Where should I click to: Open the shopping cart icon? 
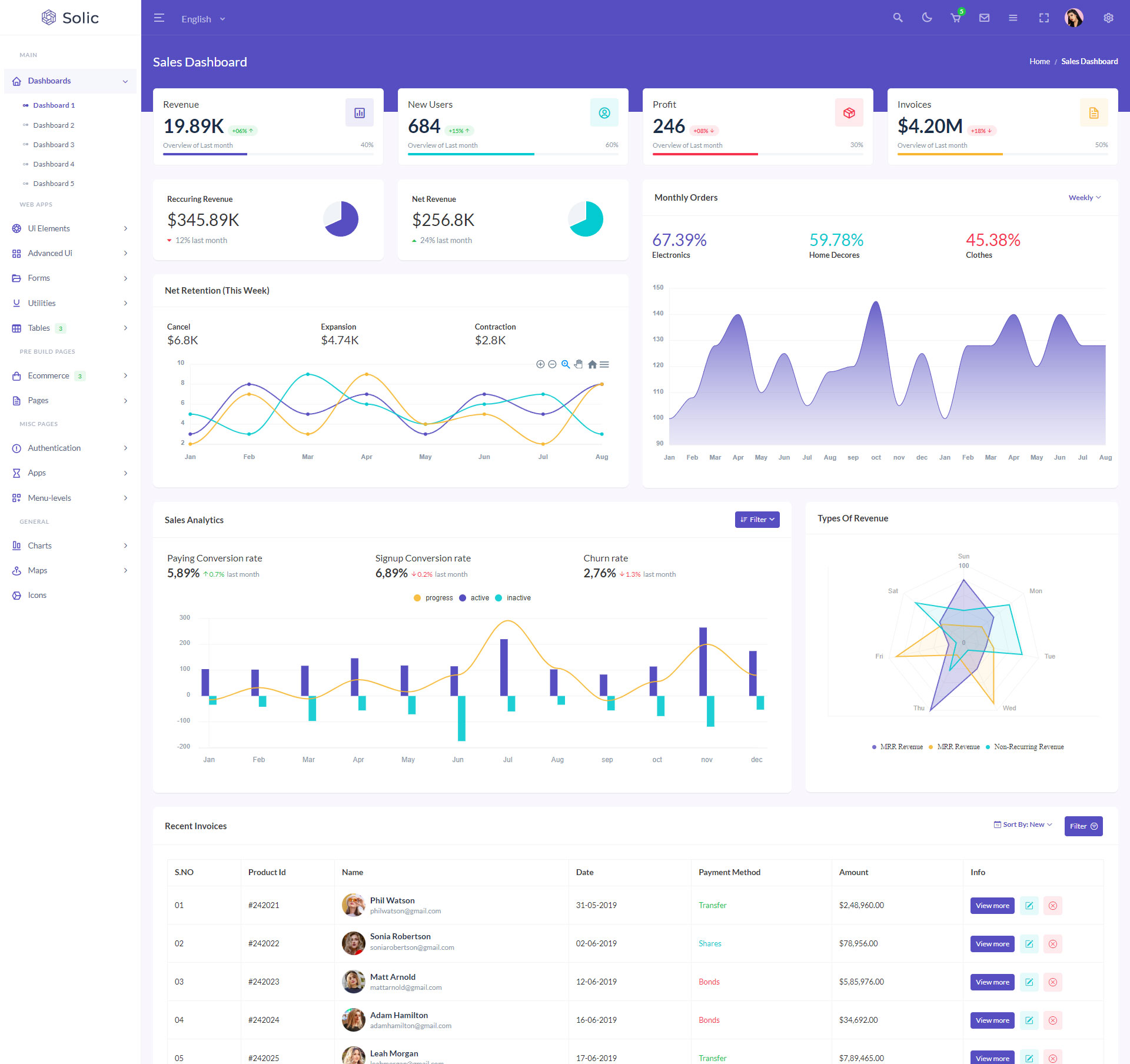pyautogui.click(x=955, y=18)
